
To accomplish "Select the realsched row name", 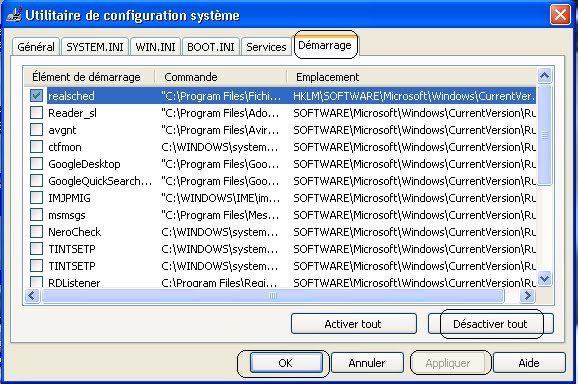I will 72,96.
